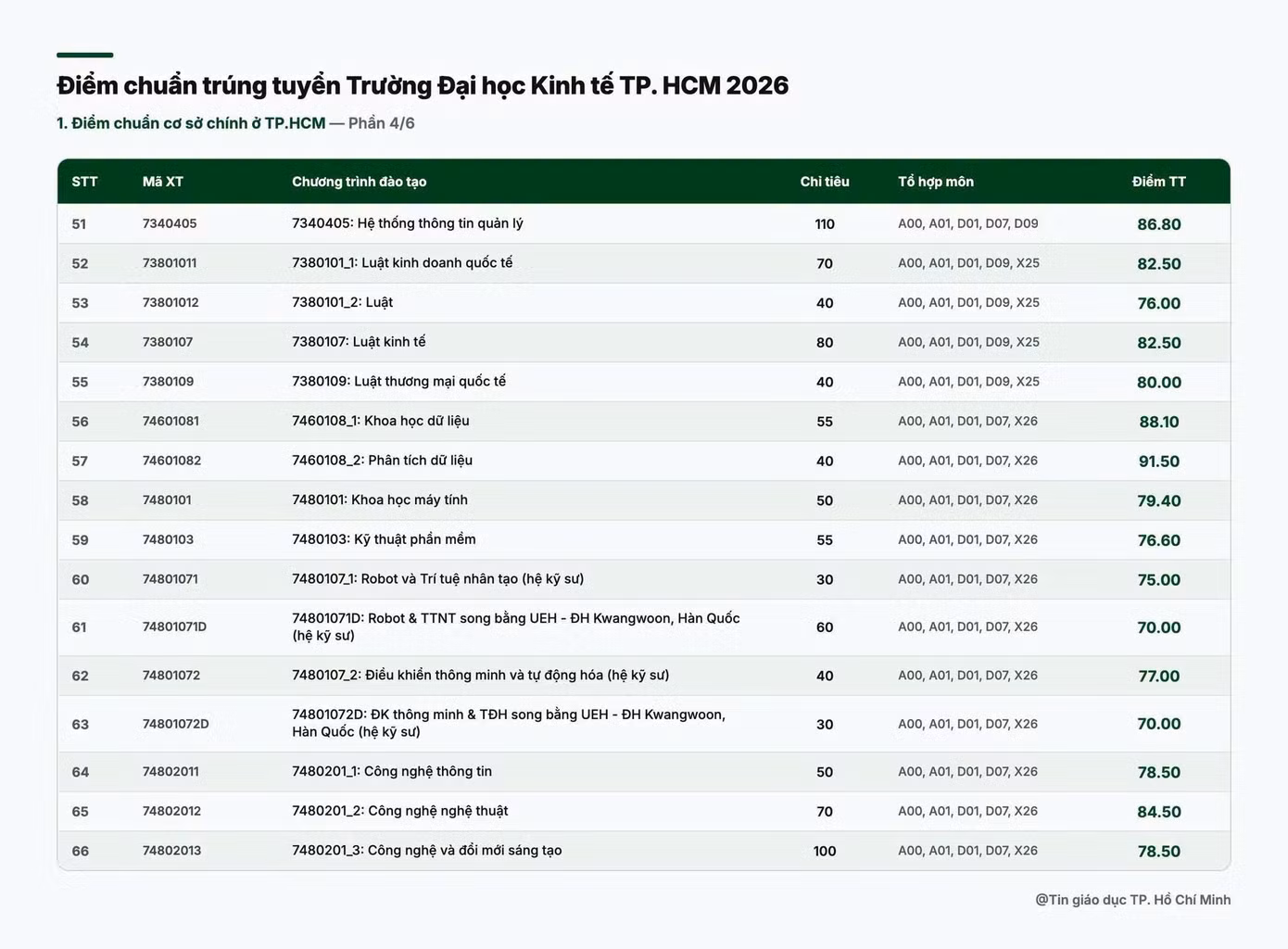
Task: Click Robot và Trí tuệ nhân tạo entry
Action: pyautogui.click(x=437, y=579)
